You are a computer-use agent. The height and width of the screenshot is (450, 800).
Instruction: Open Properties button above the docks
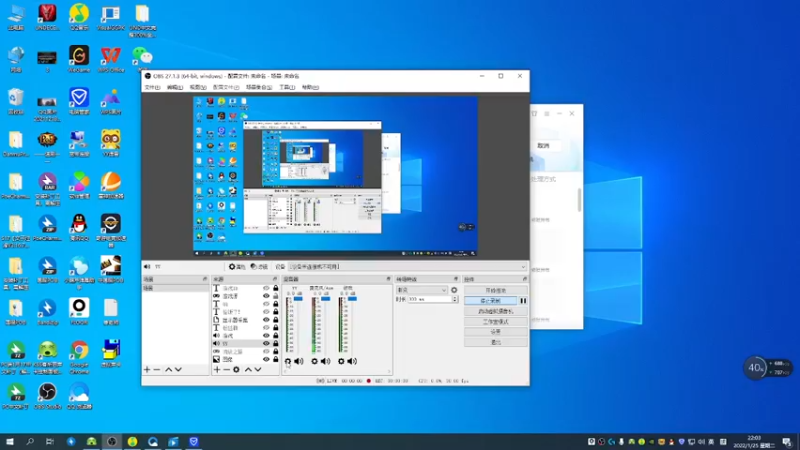(237, 267)
